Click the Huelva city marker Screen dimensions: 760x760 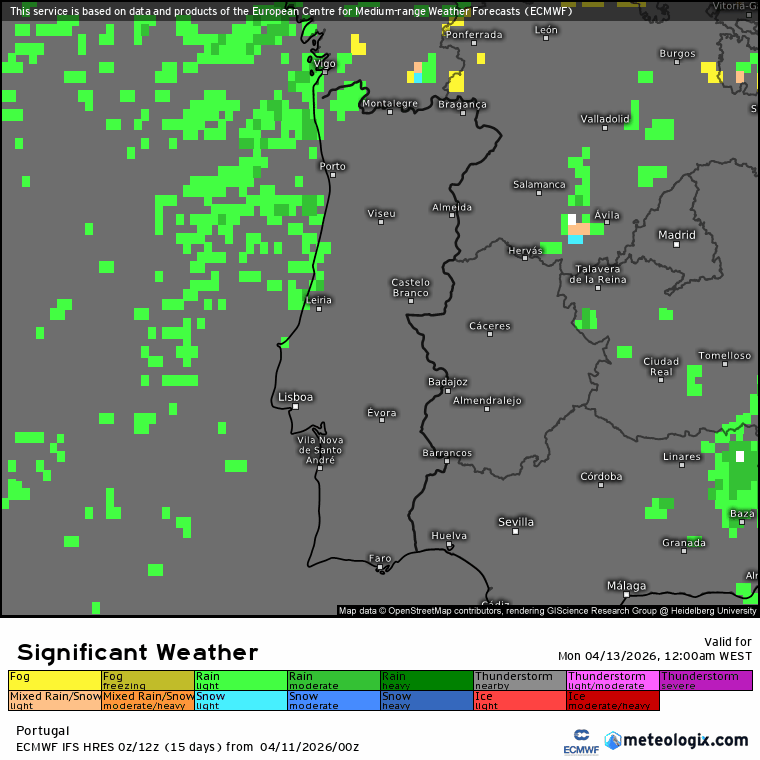tap(449, 544)
